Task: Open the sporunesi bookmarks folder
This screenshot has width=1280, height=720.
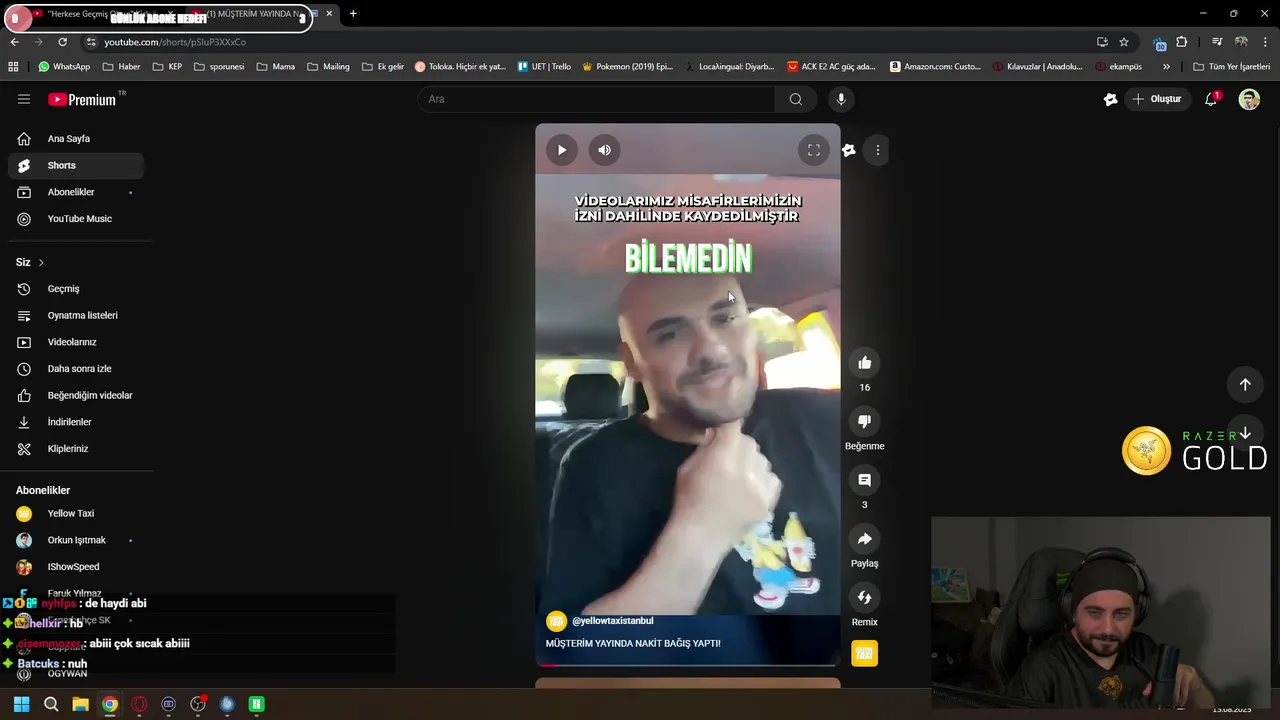Action: (219, 67)
